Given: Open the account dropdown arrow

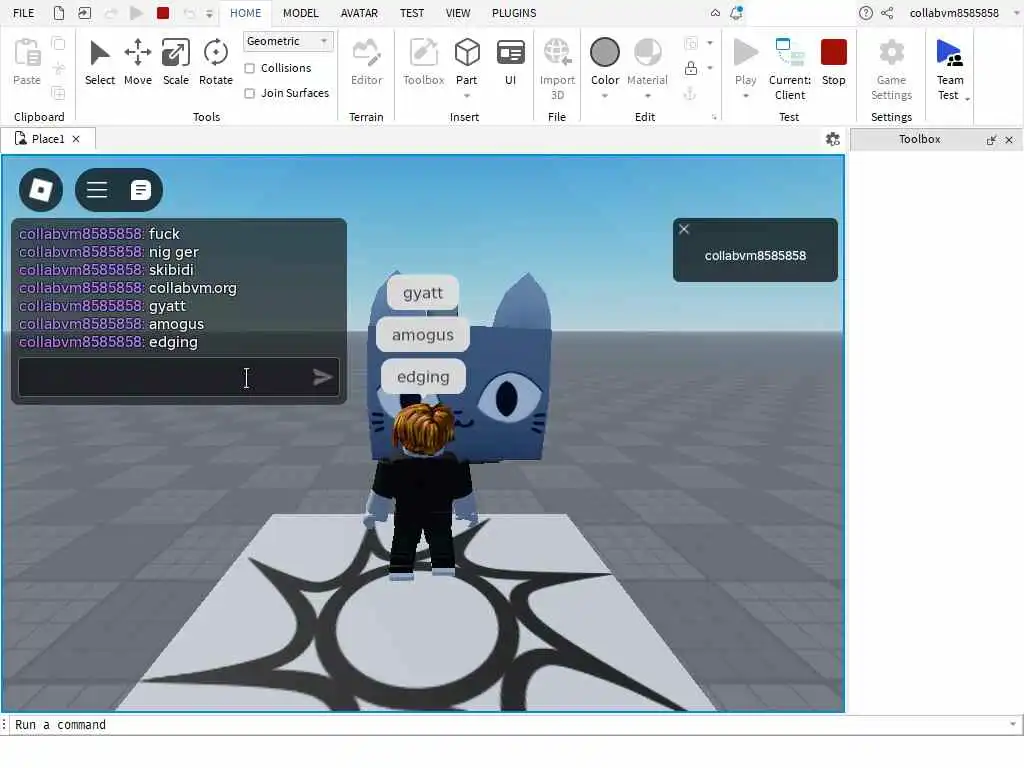Looking at the screenshot, I should tap(1016, 12).
